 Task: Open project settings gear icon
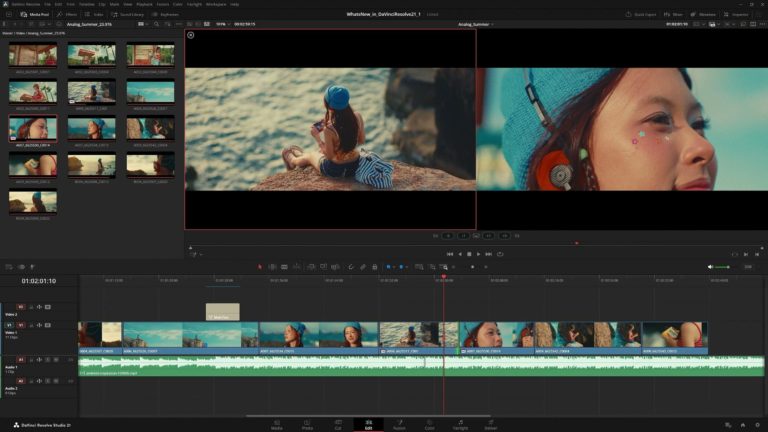click(x=757, y=425)
